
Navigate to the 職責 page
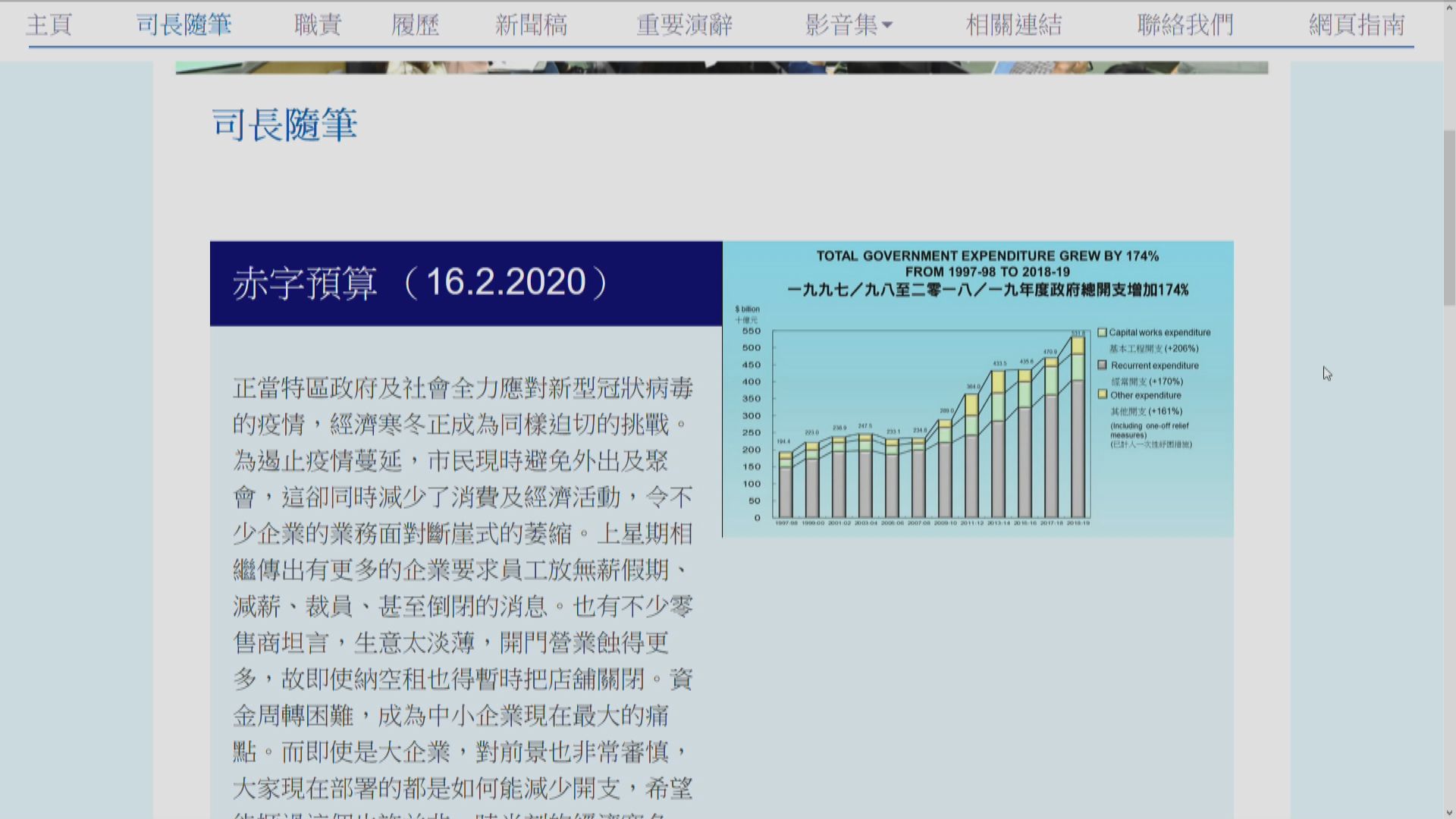coord(316,25)
